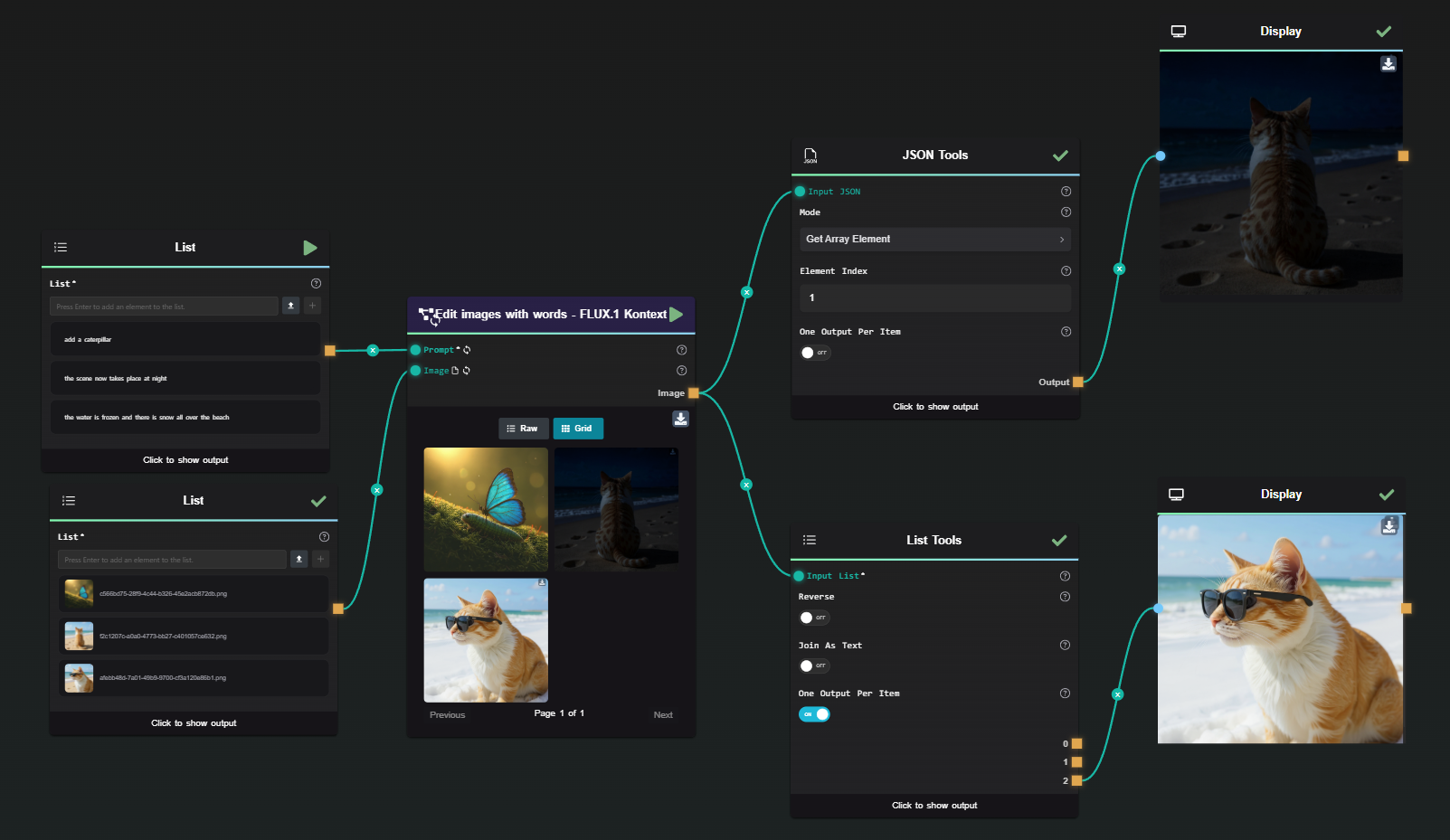Click the FLUX.1 Kontext node graph icon
The width and height of the screenshot is (1450, 840).
(427, 315)
